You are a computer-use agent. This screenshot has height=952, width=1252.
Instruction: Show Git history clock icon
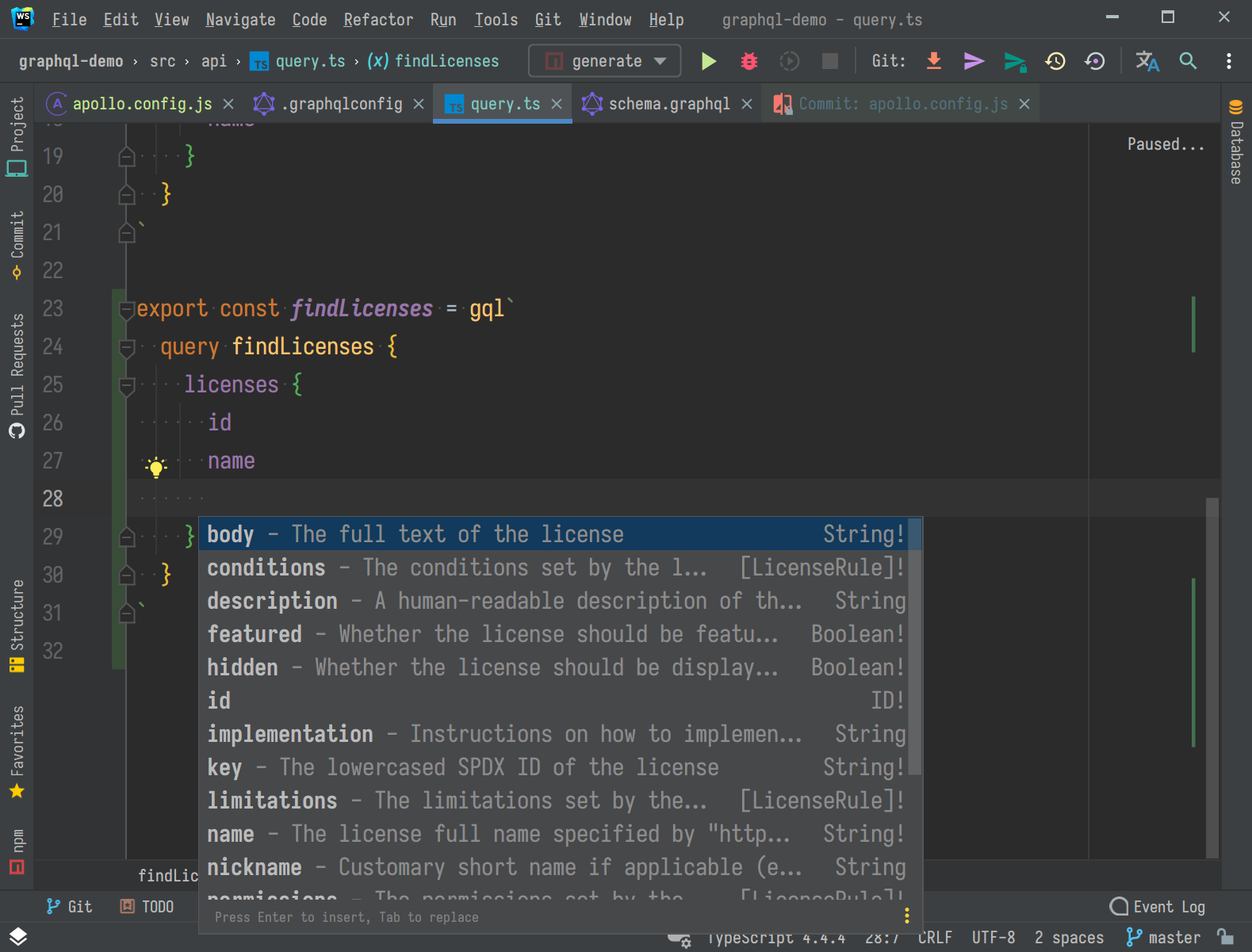1055,61
